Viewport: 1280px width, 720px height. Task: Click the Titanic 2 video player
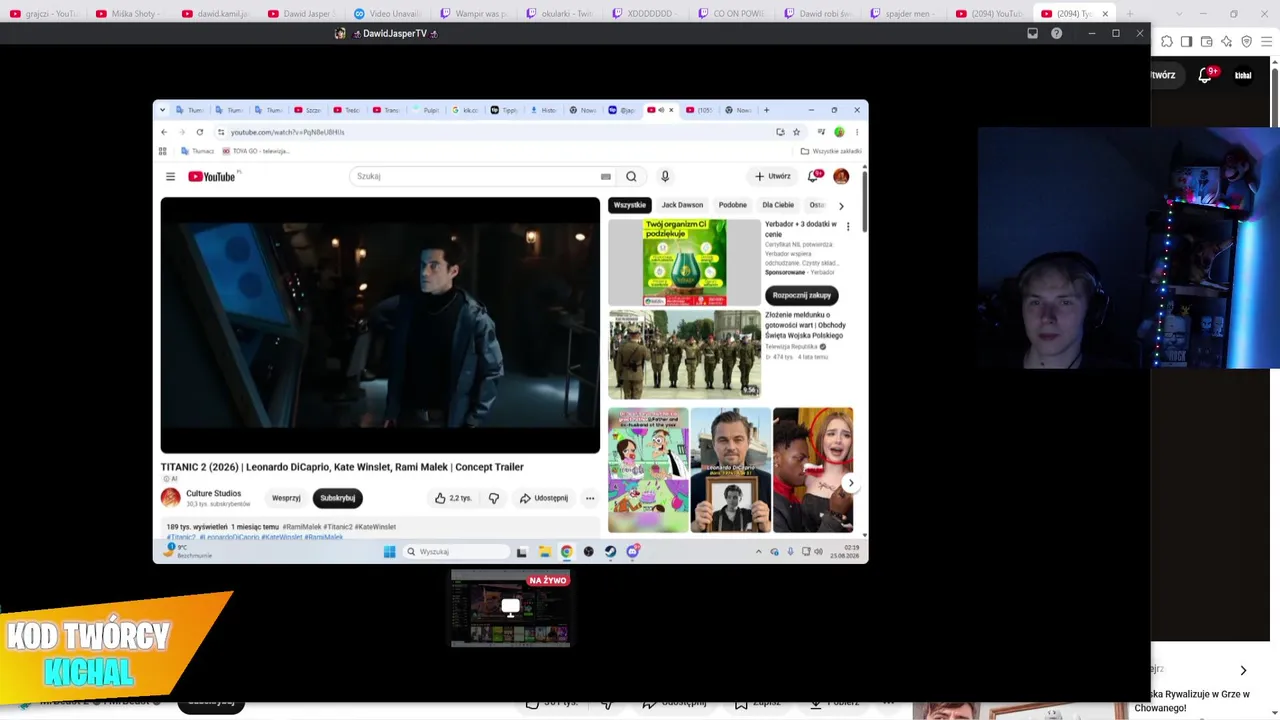pos(380,325)
